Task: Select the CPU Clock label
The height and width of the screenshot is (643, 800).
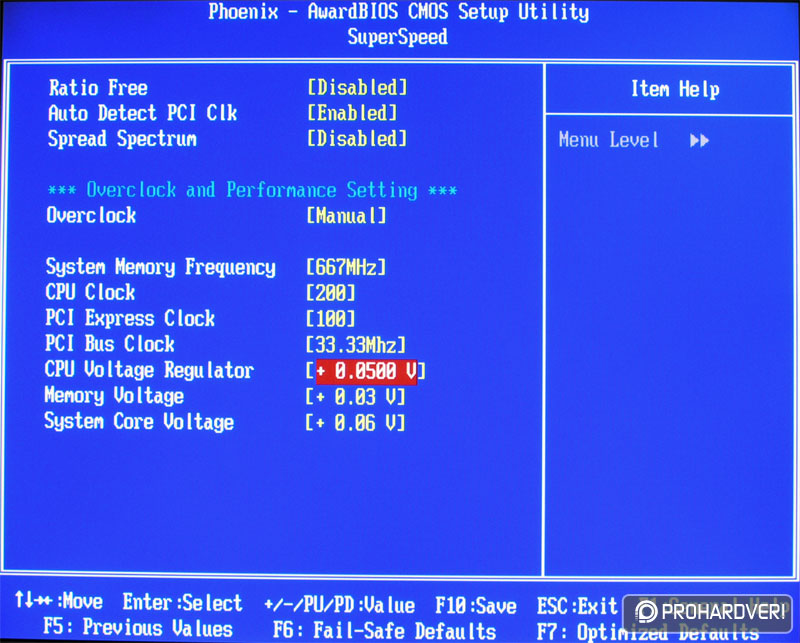Action: 90,292
